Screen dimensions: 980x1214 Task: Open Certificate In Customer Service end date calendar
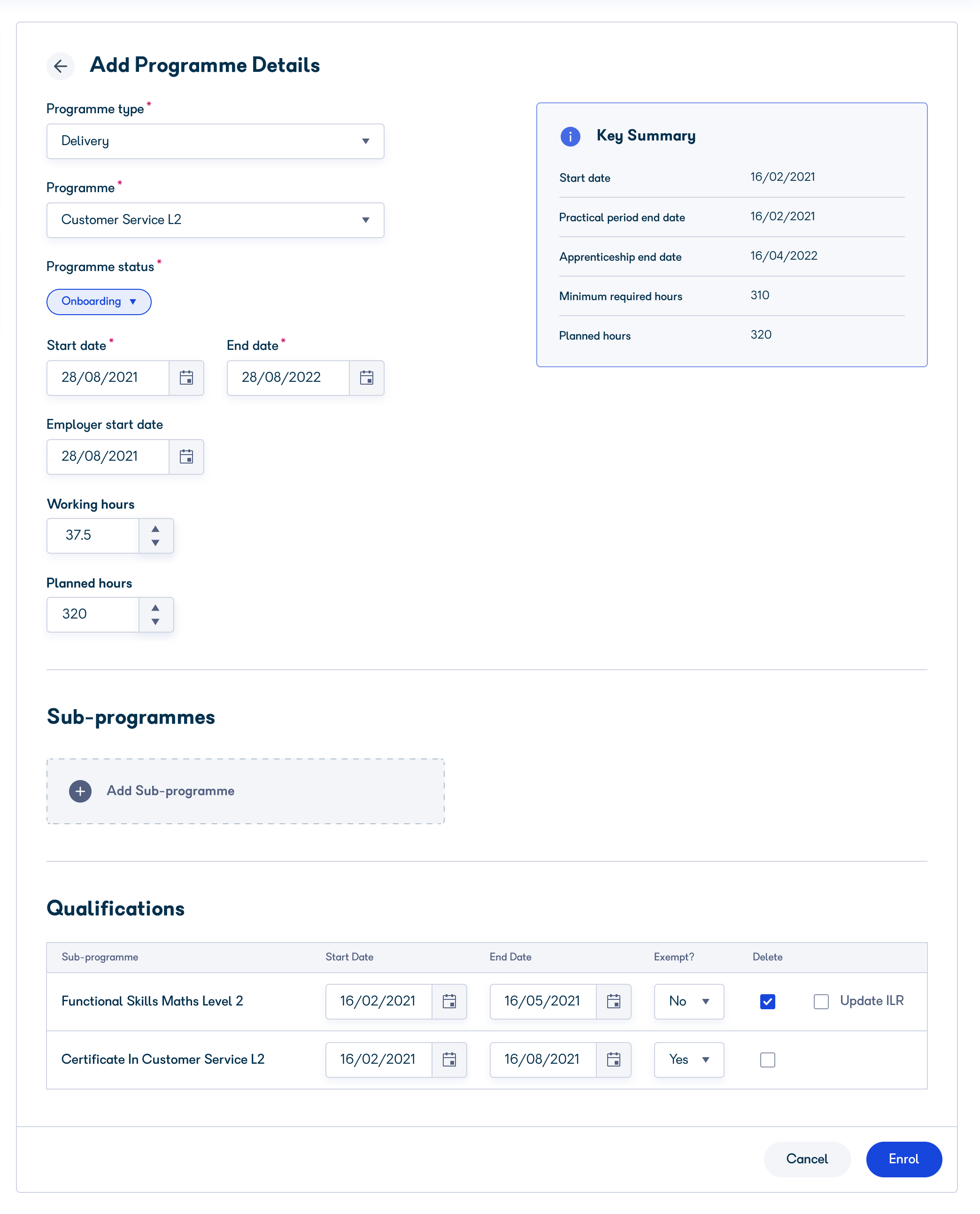coord(613,1059)
